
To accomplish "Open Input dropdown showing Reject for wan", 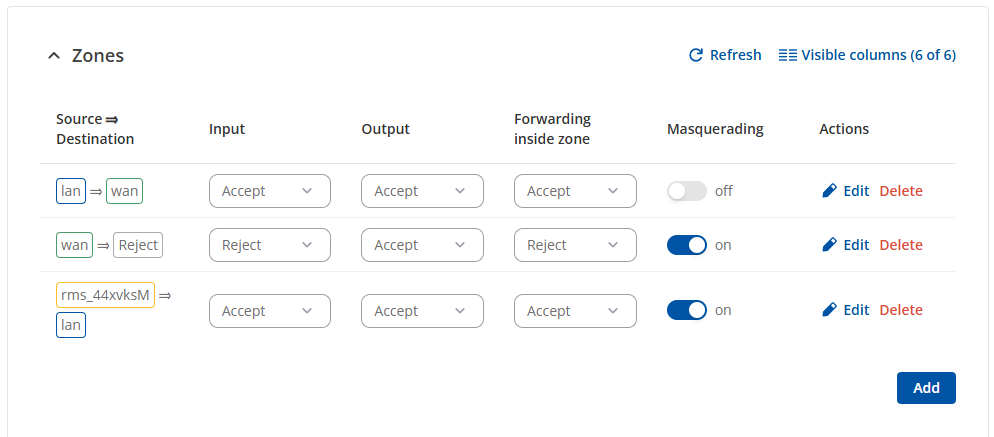I will click(x=269, y=245).
